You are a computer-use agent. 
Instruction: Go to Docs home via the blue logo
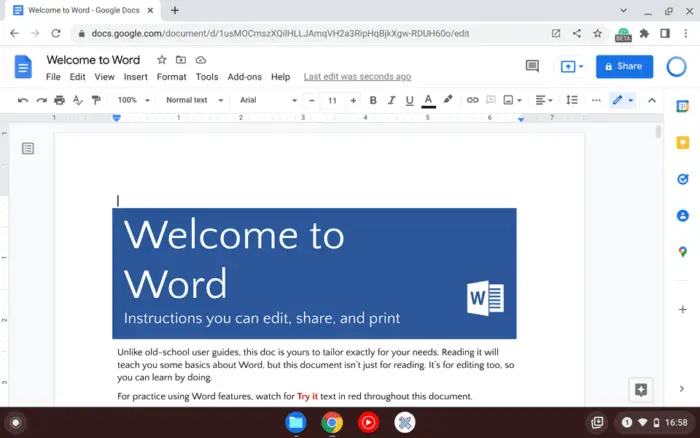pyautogui.click(x=23, y=67)
